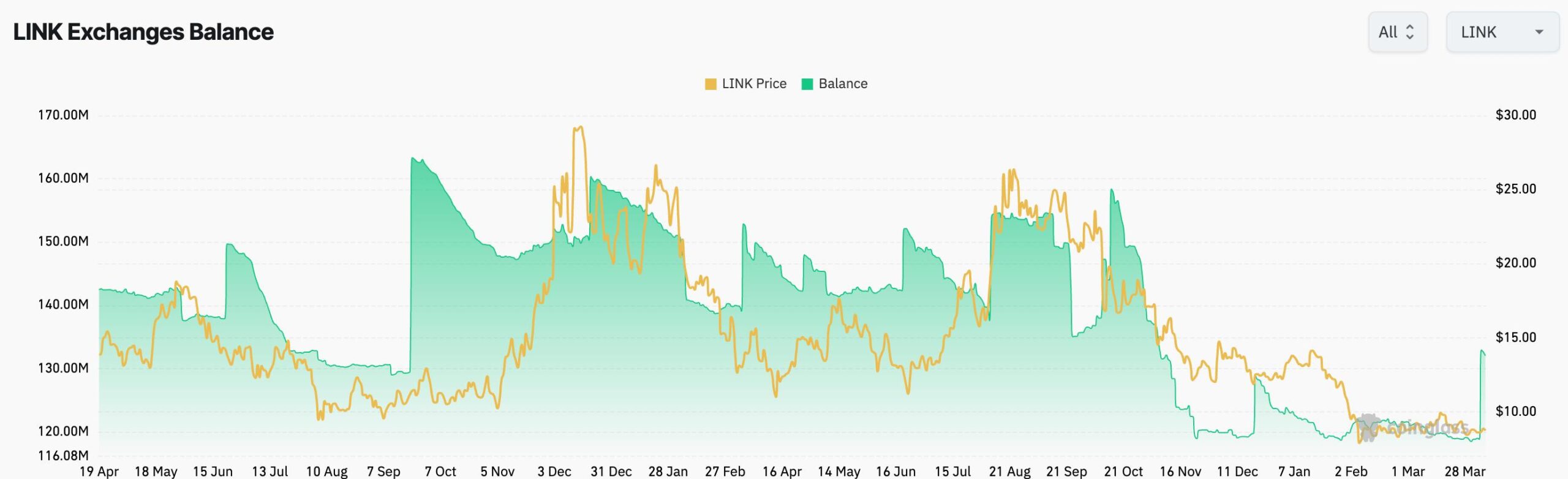The width and height of the screenshot is (1568, 479).
Task: Click the 120.00M balance axis label
Action: click(x=63, y=431)
